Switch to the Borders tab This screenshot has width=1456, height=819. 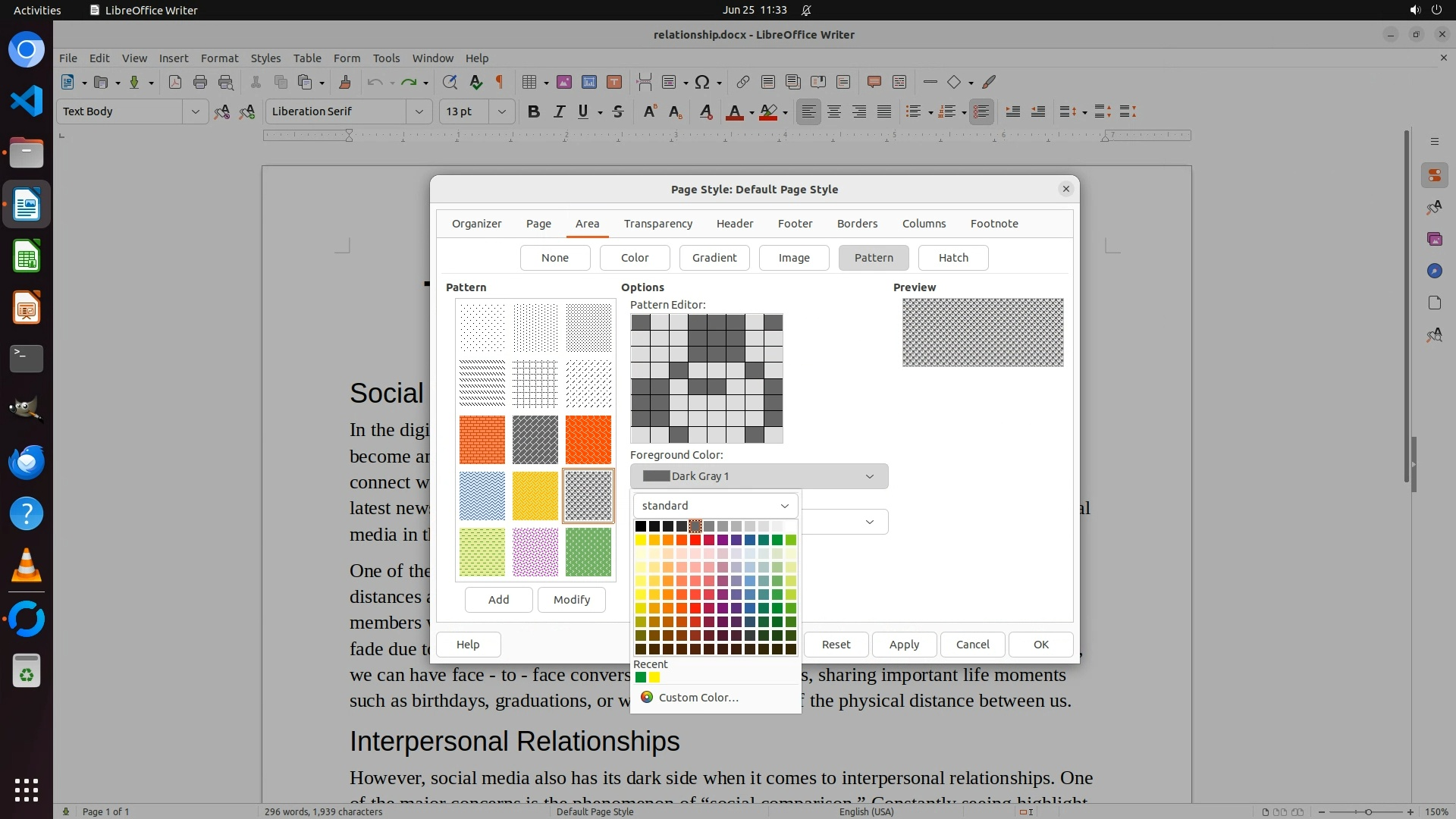(x=857, y=224)
